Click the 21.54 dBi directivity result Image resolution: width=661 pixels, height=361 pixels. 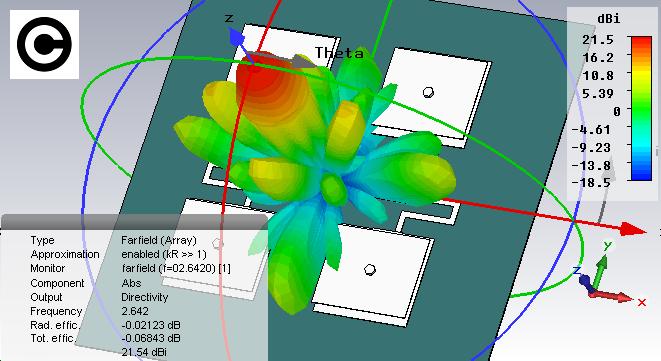(144, 352)
